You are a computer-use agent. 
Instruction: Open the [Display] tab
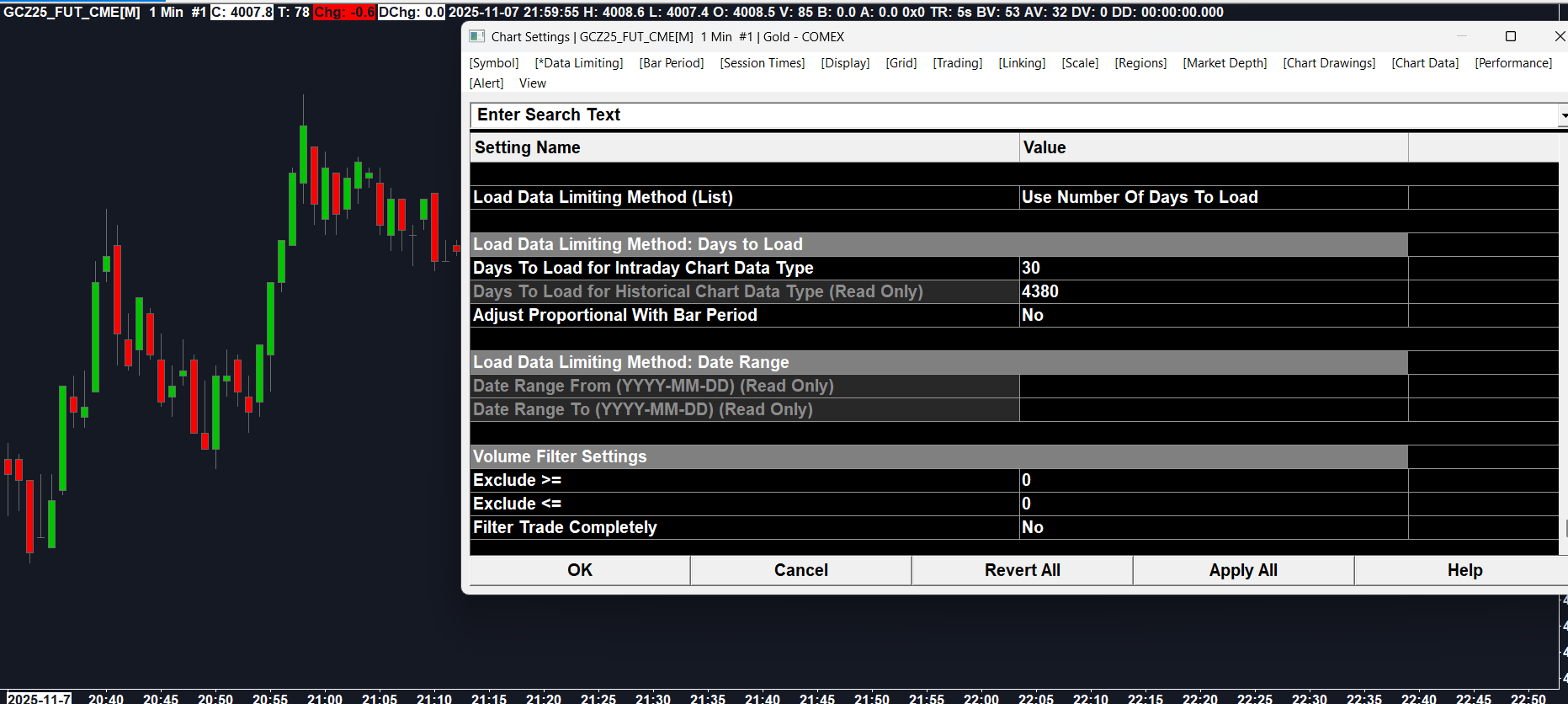(x=845, y=63)
